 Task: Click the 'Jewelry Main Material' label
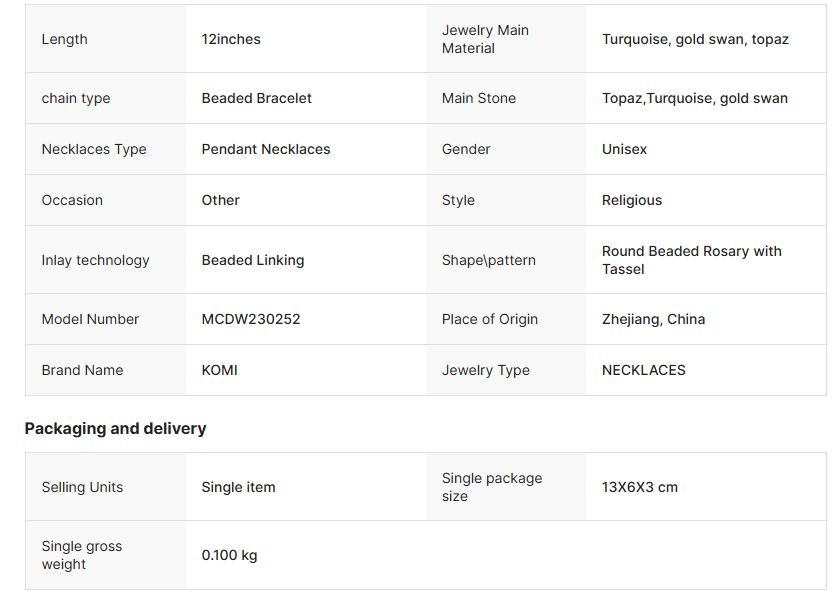tap(485, 39)
